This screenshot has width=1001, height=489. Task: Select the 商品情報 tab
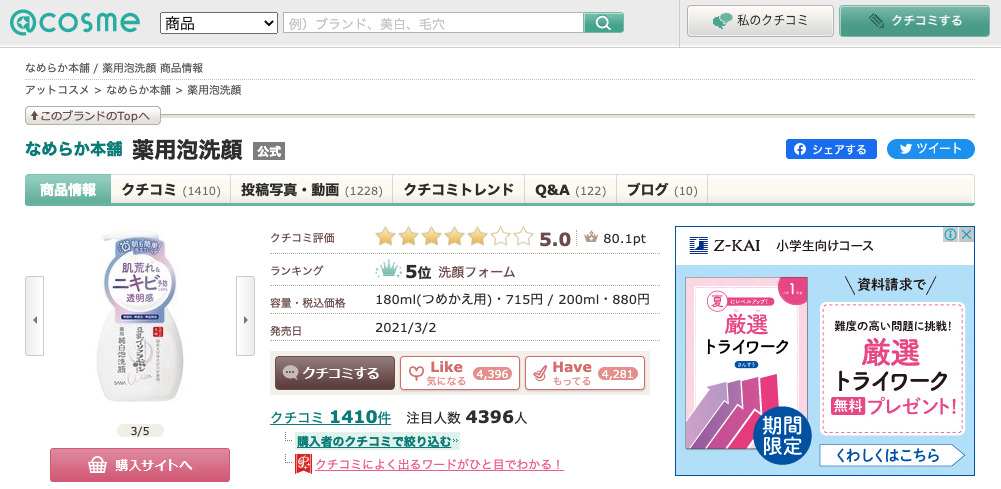point(68,190)
